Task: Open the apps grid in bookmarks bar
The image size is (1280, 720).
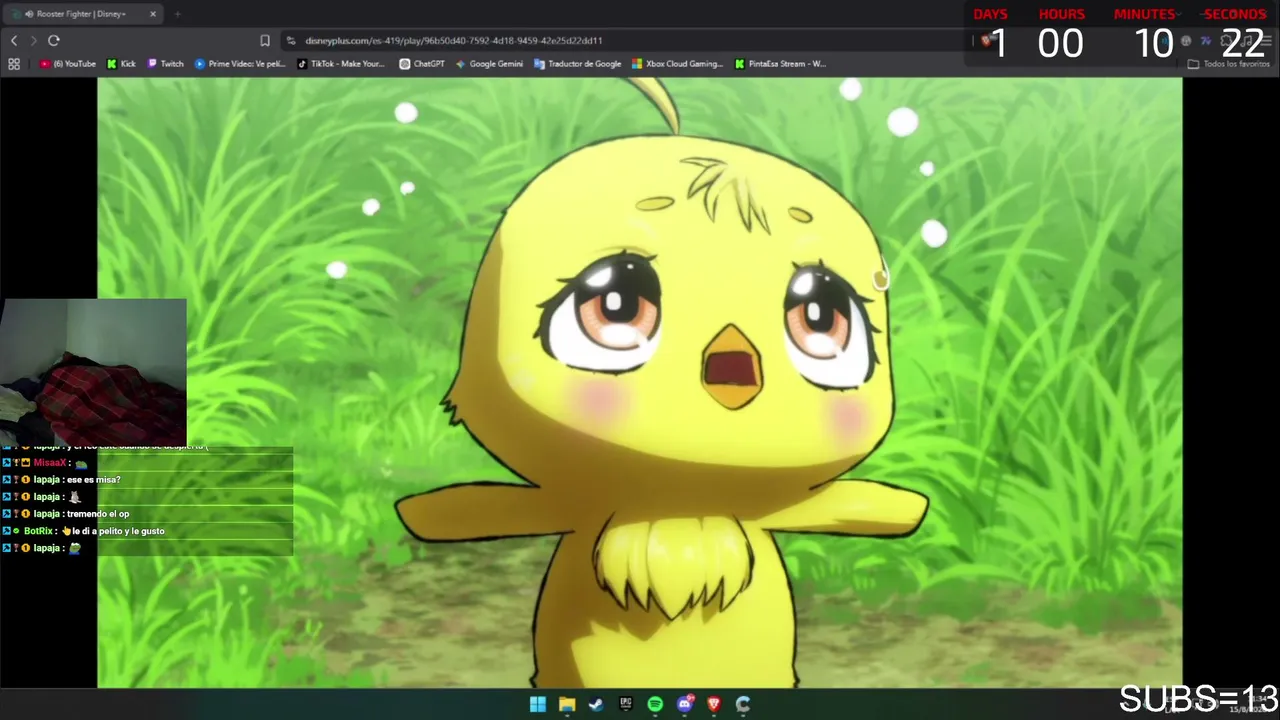Action: coord(14,64)
